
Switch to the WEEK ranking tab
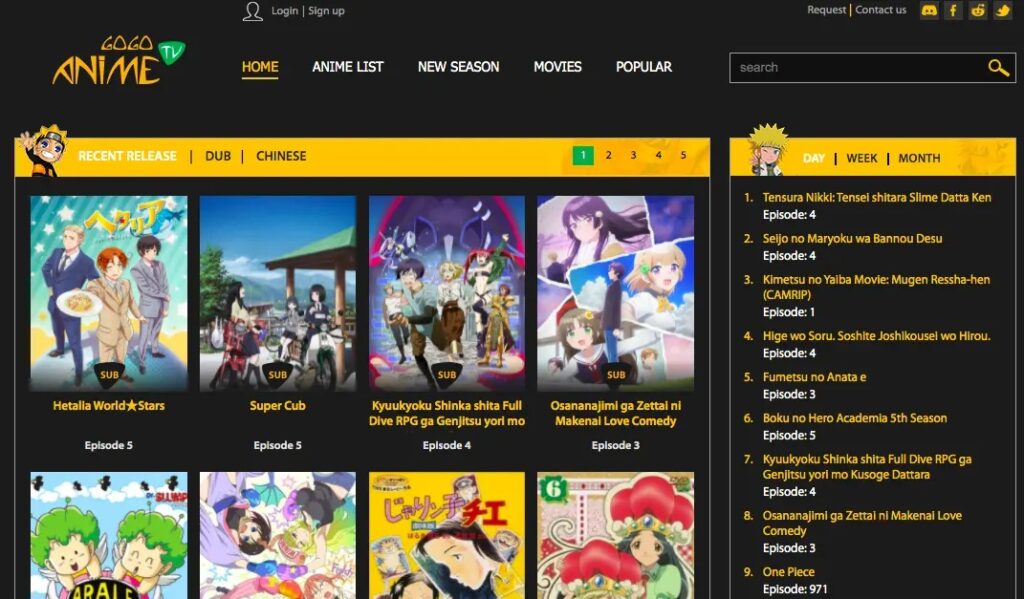[861, 158]
